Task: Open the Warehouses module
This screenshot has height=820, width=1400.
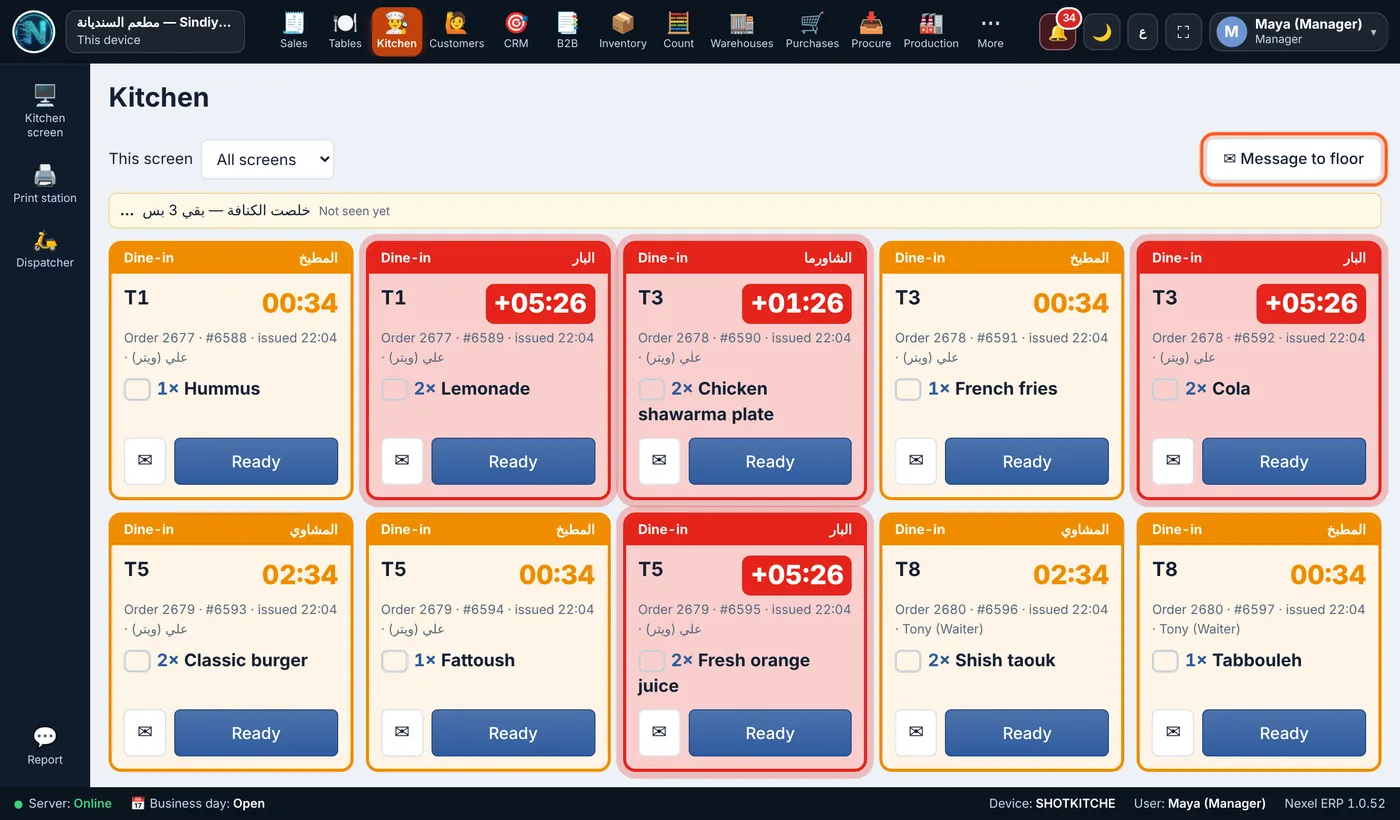Action: click(x=742, y=32)
